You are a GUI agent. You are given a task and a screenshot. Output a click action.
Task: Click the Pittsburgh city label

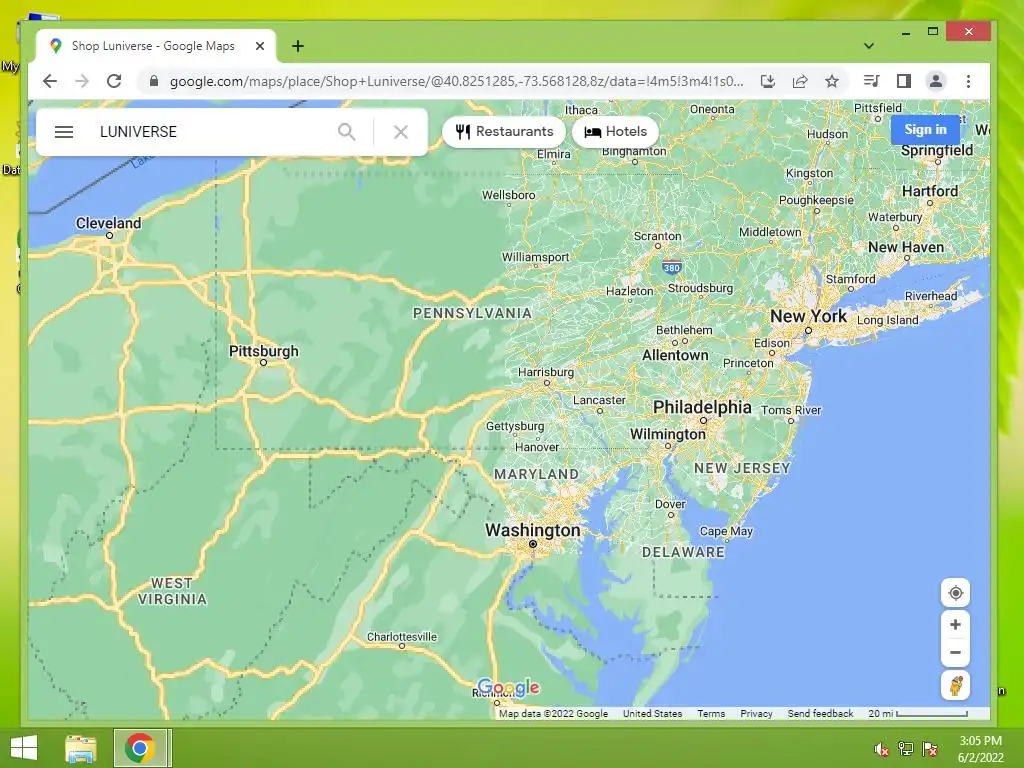tap(263, 351)
